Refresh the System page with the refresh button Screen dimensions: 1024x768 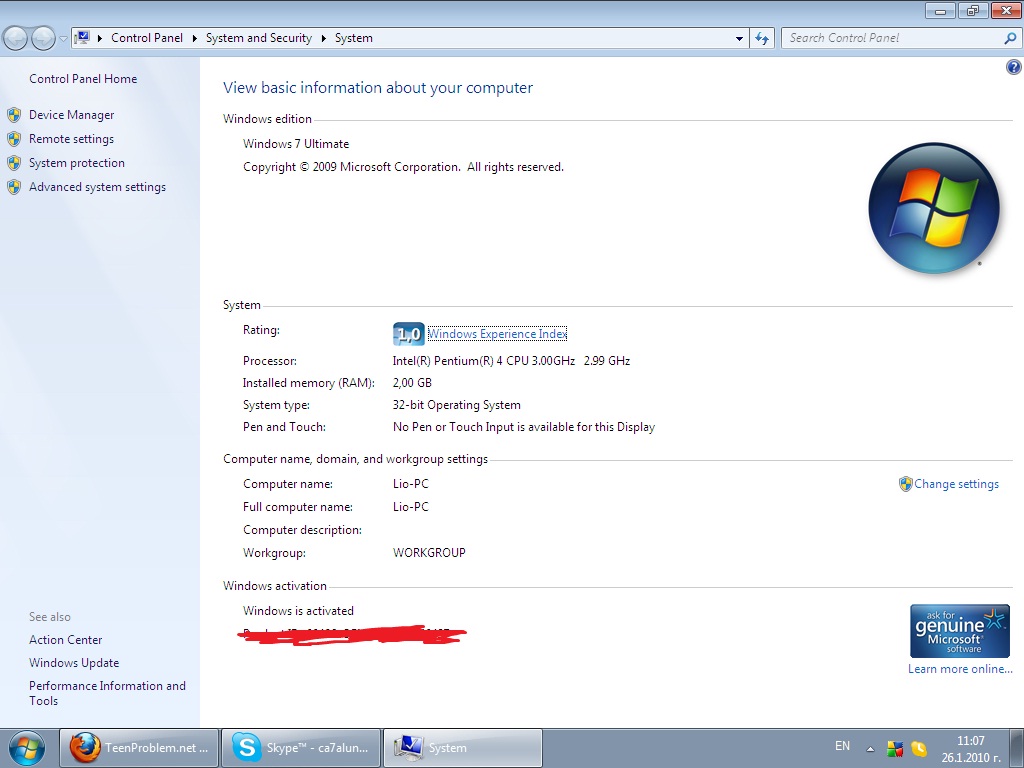[762, 39]
